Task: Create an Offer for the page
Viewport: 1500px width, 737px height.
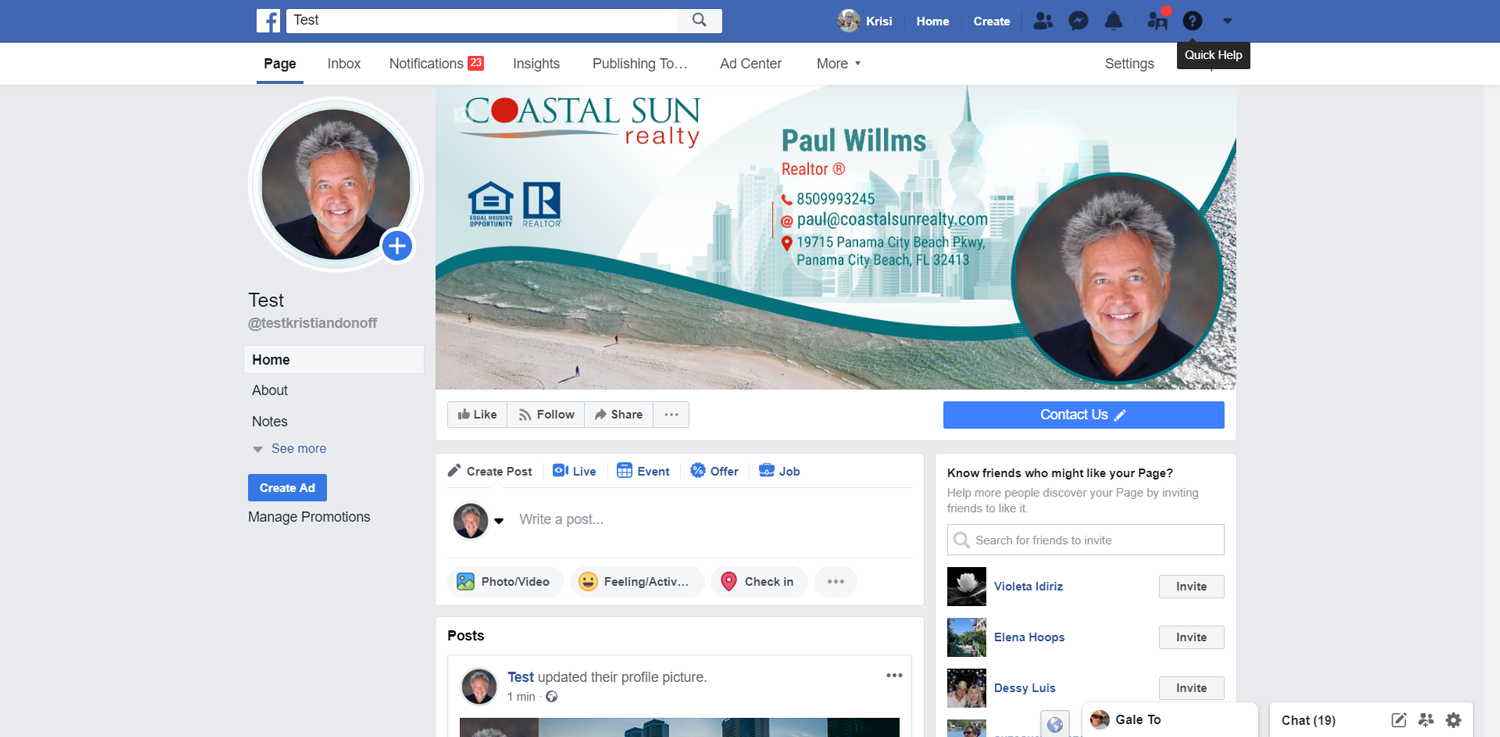Action: tap(714, 470)
